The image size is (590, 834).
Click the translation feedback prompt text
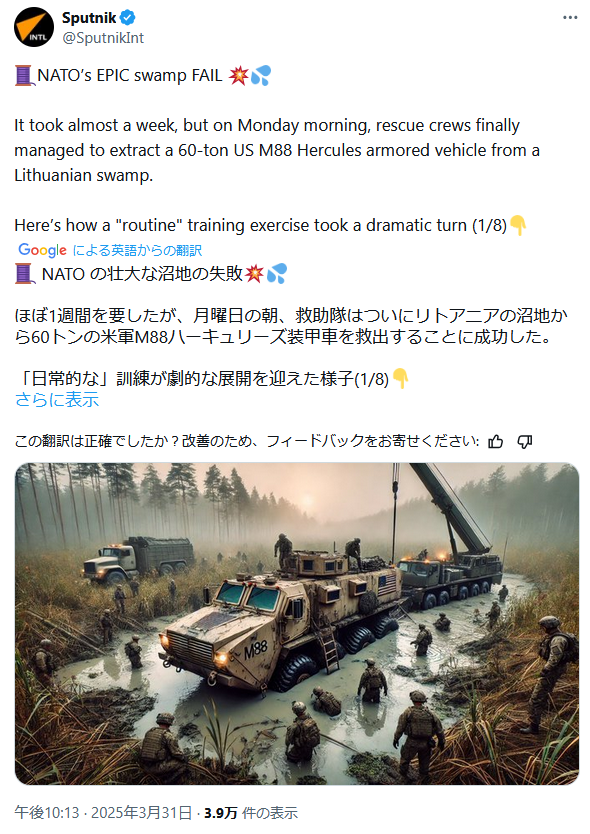click(247, 441)
